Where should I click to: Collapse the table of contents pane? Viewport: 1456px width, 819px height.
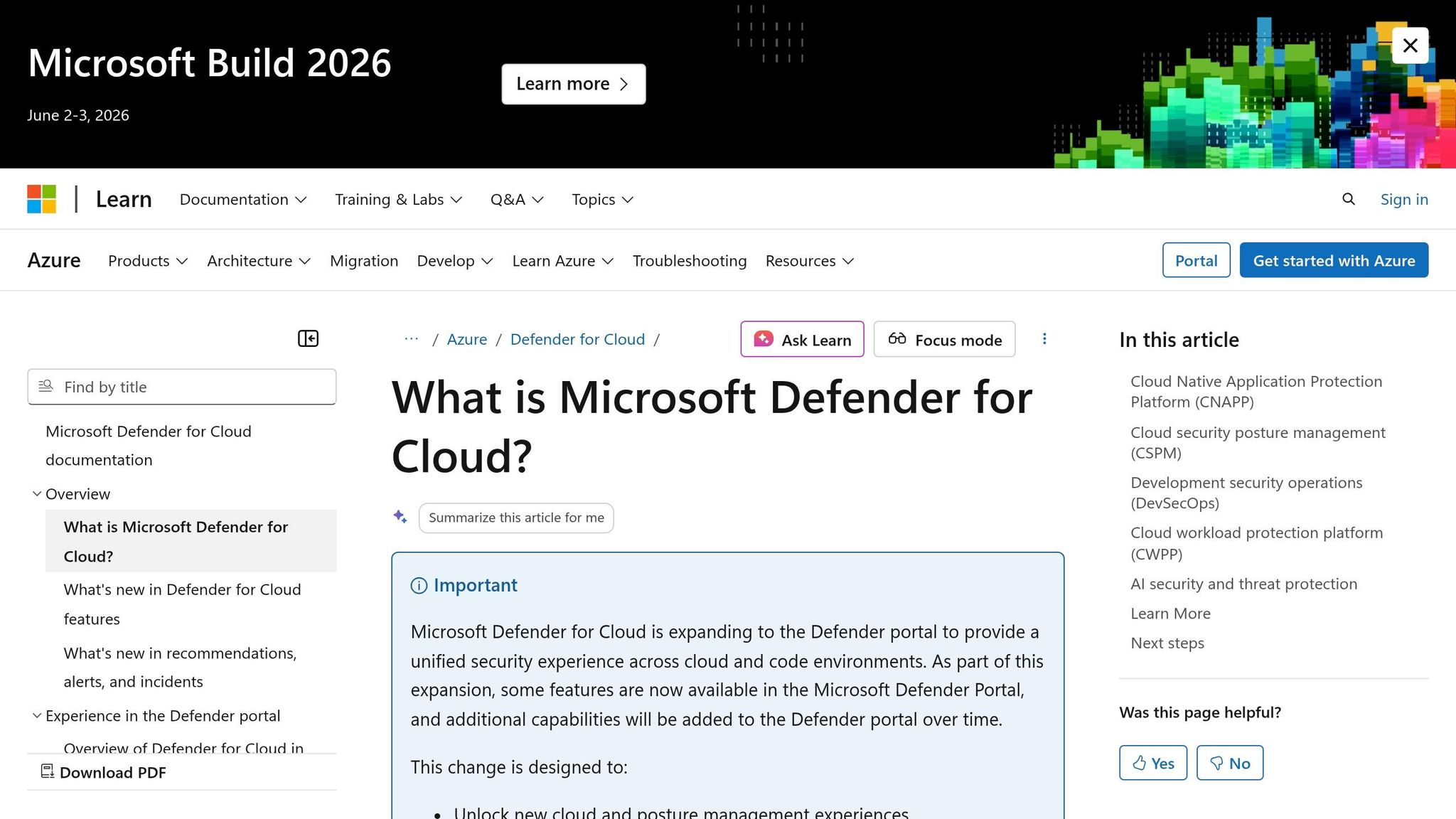pyautogui.click(x=308, y=338)
